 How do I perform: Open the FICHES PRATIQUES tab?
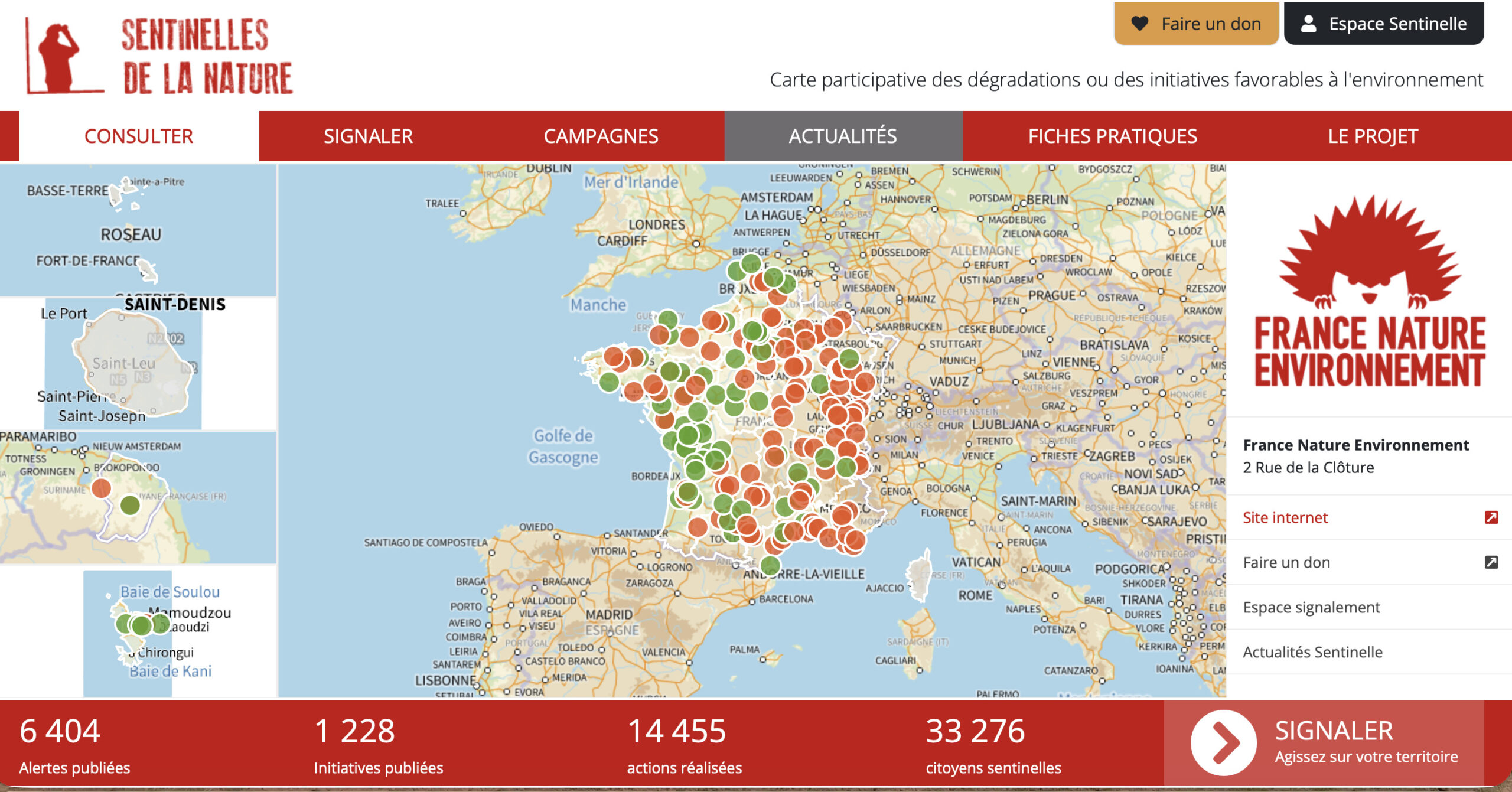click(1112, 136)
